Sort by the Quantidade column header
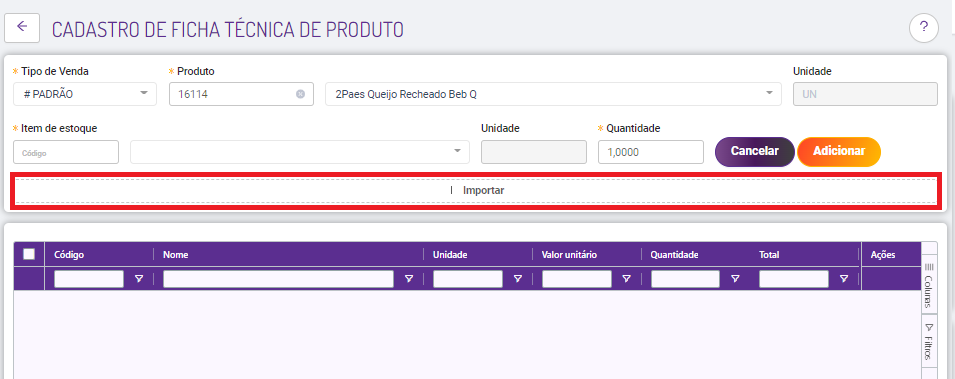The image size is (955, 379). click(x=674, y=255)
